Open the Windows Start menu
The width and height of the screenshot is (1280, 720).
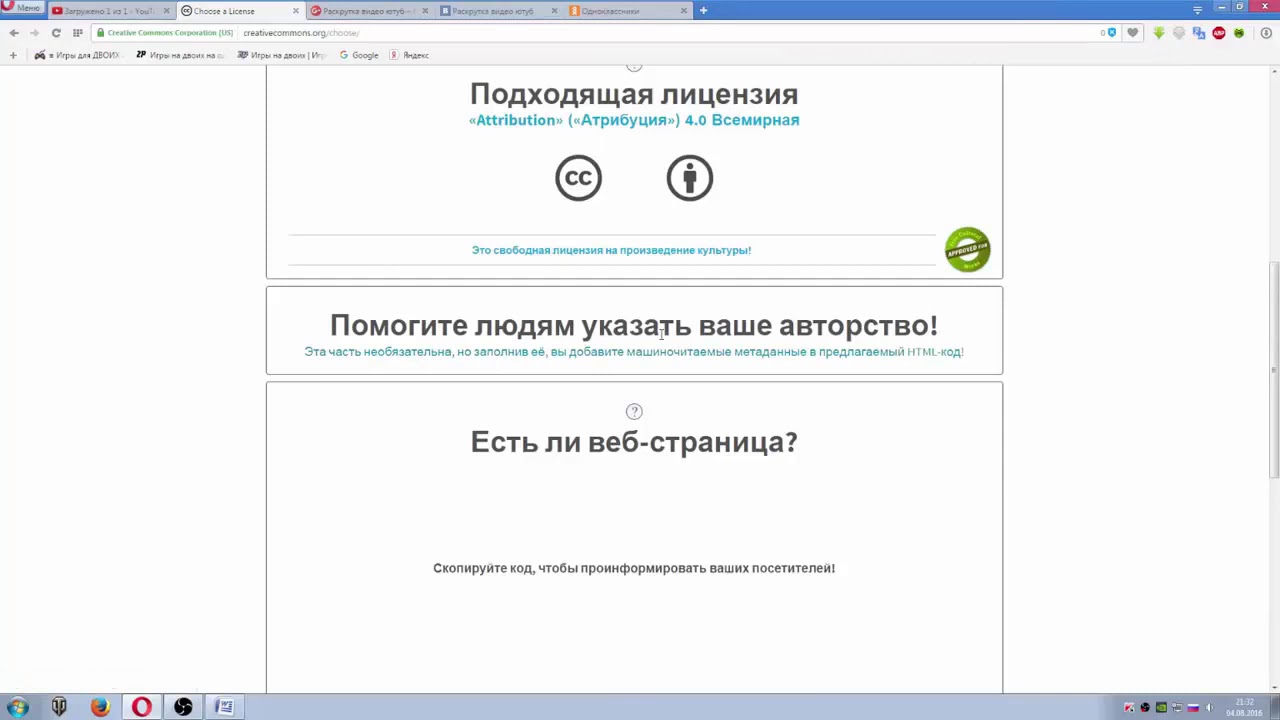[18, 707]
